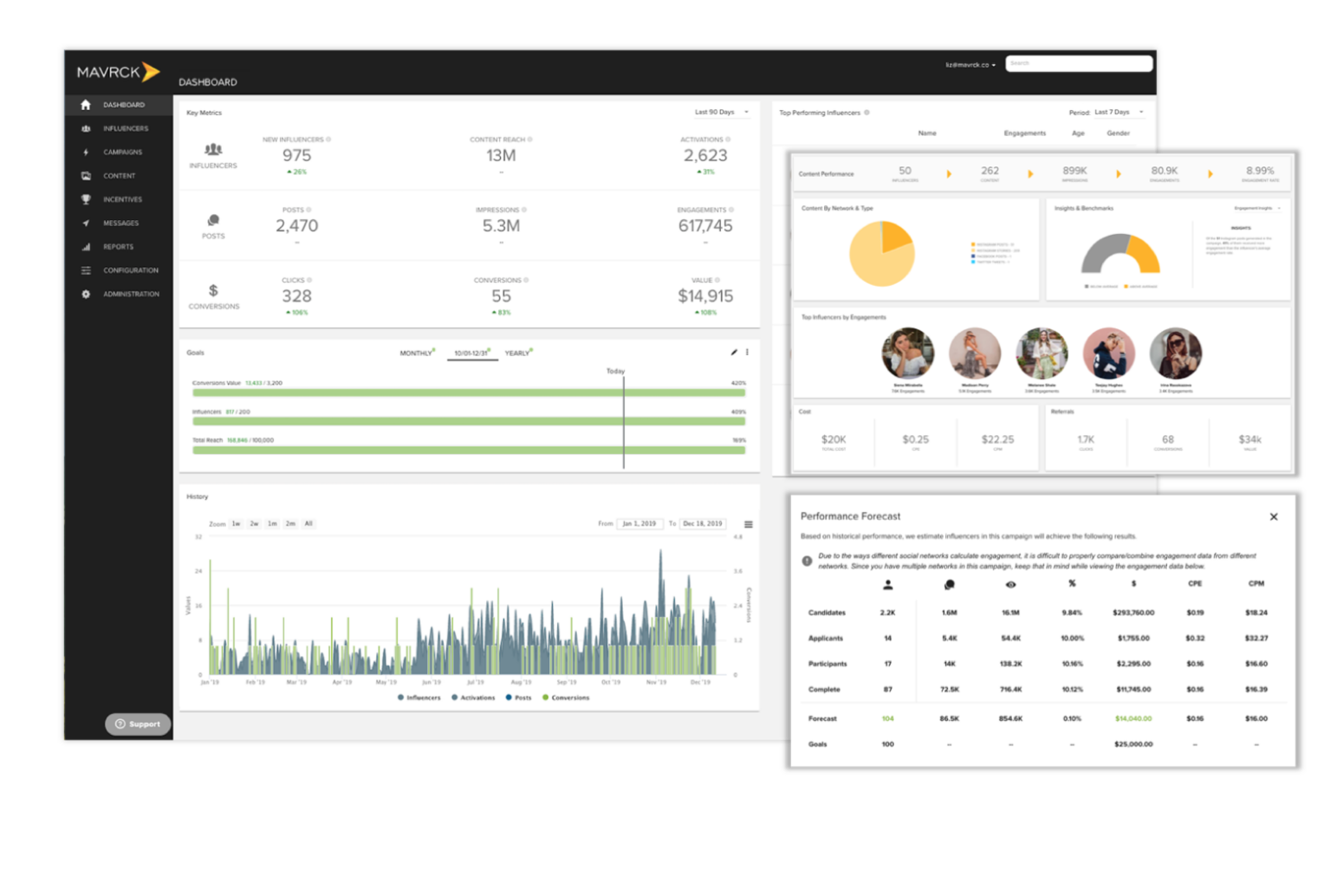
Task: Toggle the Activations series in chart legend
Action: click(x=472, y=698)
